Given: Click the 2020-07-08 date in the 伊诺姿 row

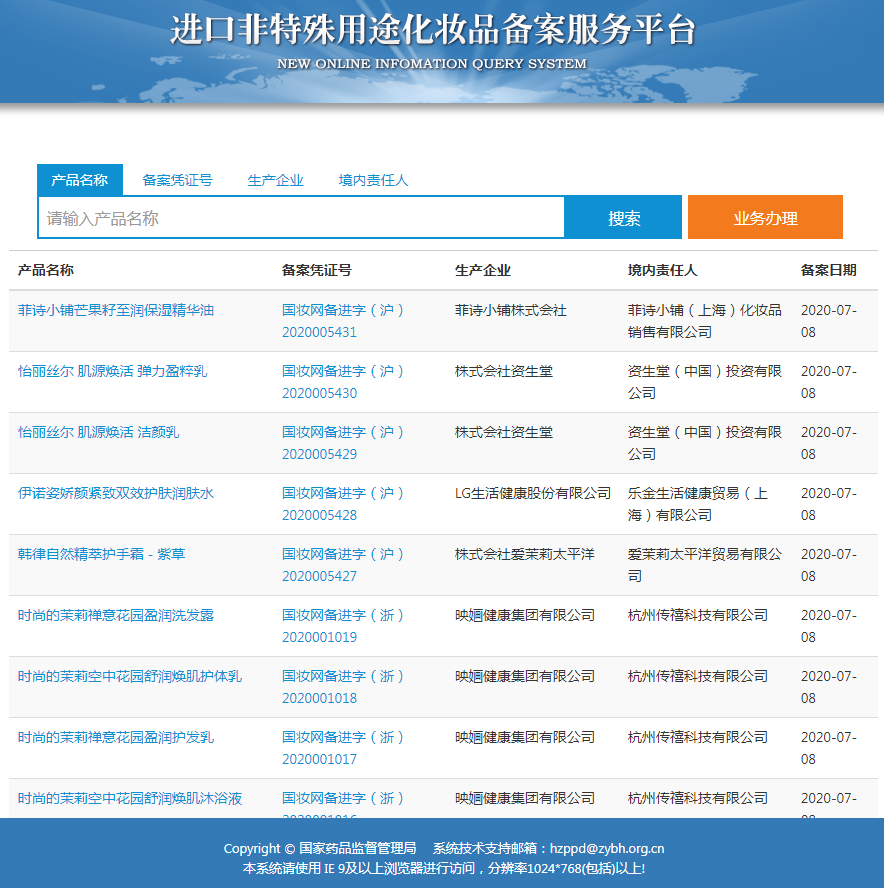Looking at the screenshot, I should click(x=829, y=504).
